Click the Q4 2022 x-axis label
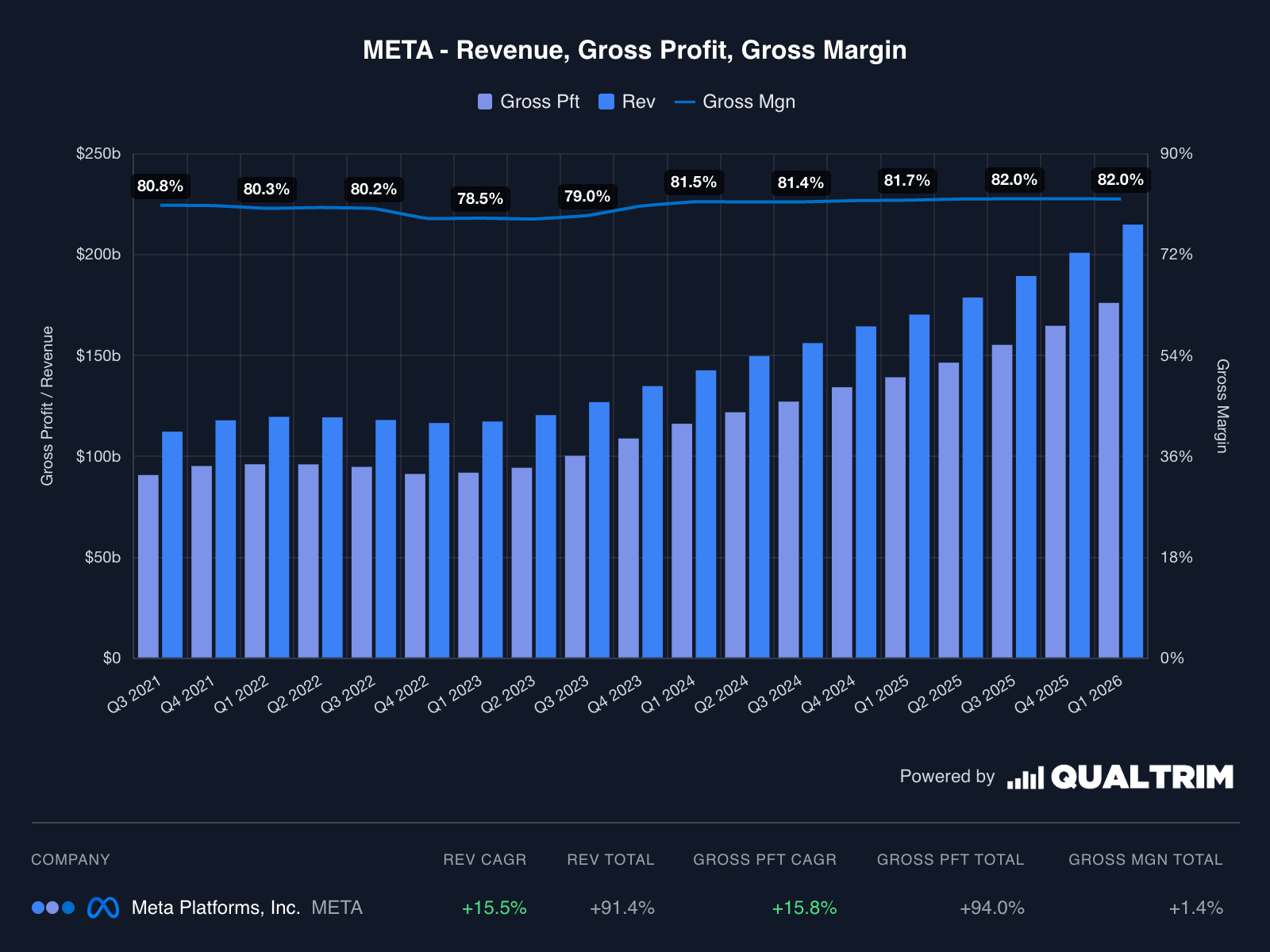1270x952 pixels. point(402,693)
